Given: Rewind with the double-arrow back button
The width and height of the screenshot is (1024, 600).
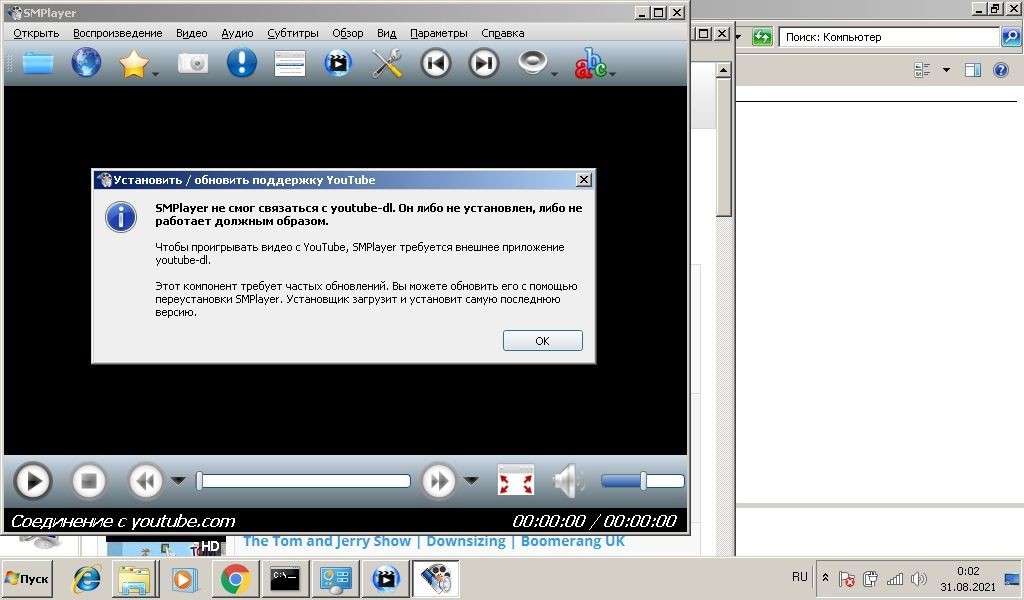Looking at the screenshot, I should pos(146,481).
